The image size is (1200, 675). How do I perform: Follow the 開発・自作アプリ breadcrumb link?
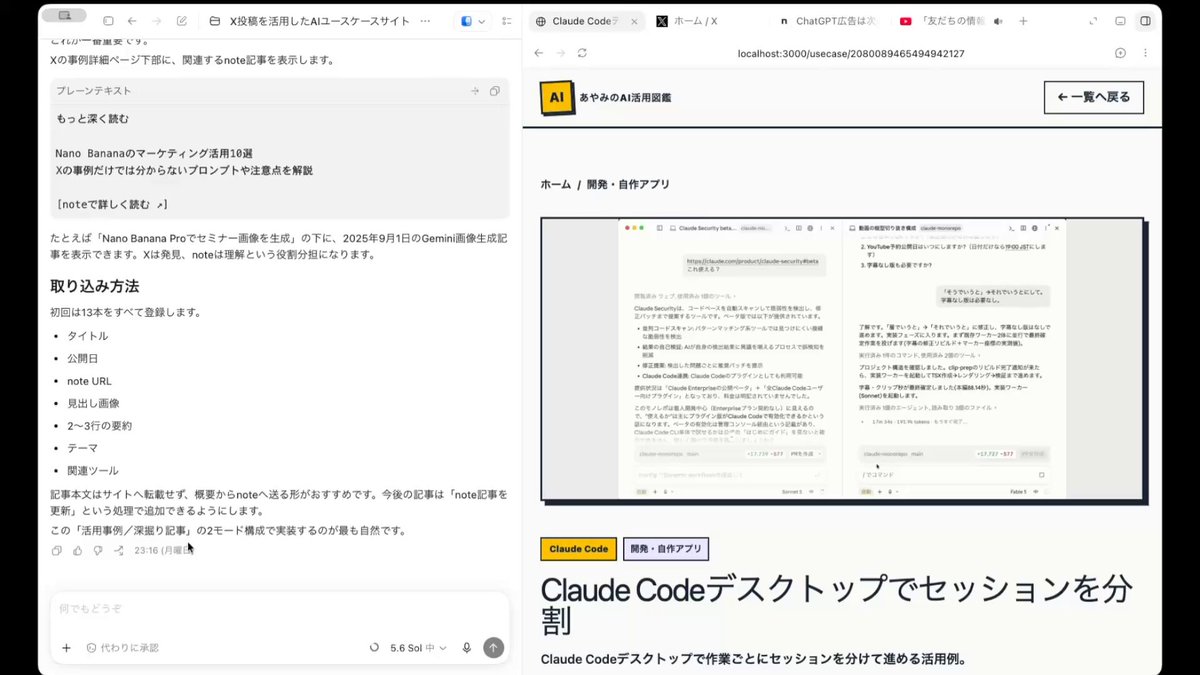tap(628, 184)
